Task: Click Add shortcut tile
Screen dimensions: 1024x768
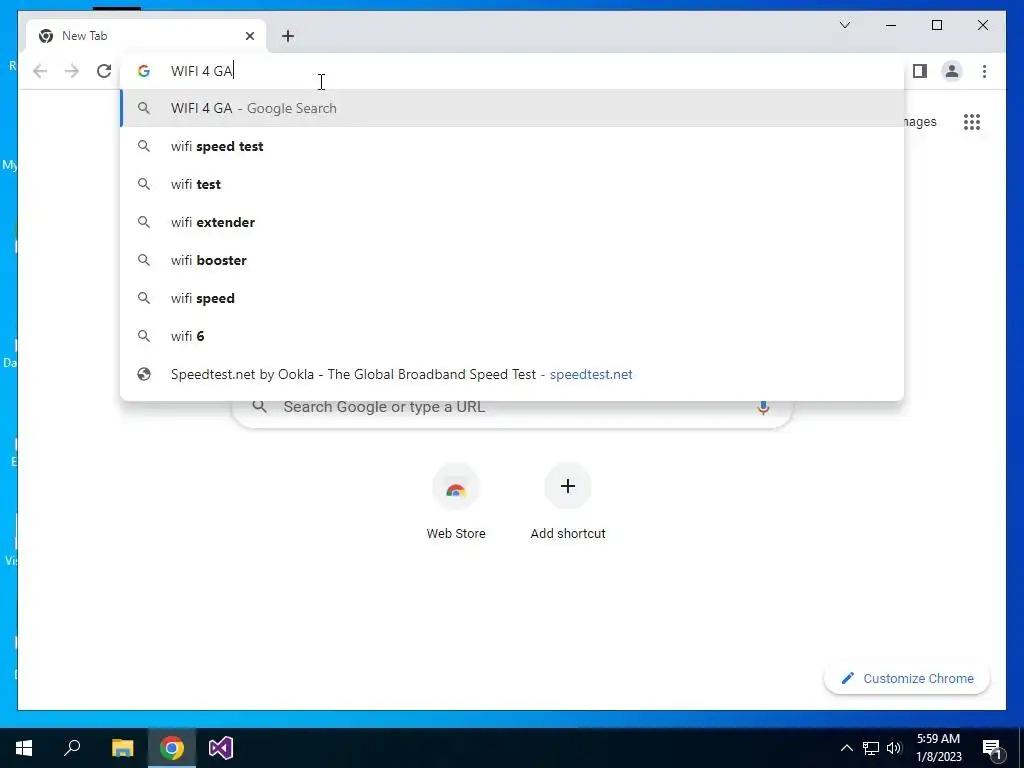Action: point(568,503)
